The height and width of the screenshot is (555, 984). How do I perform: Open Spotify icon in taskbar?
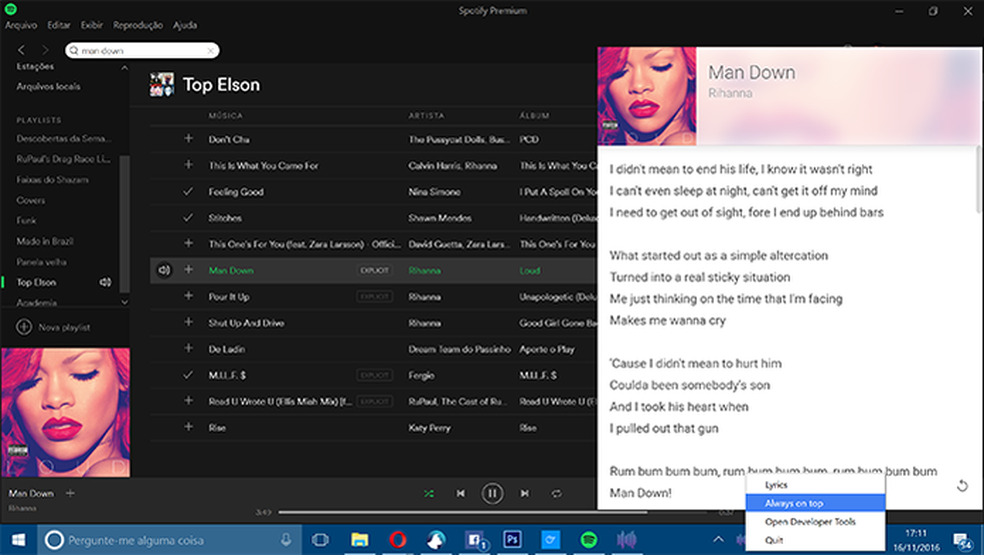[589, 540]
